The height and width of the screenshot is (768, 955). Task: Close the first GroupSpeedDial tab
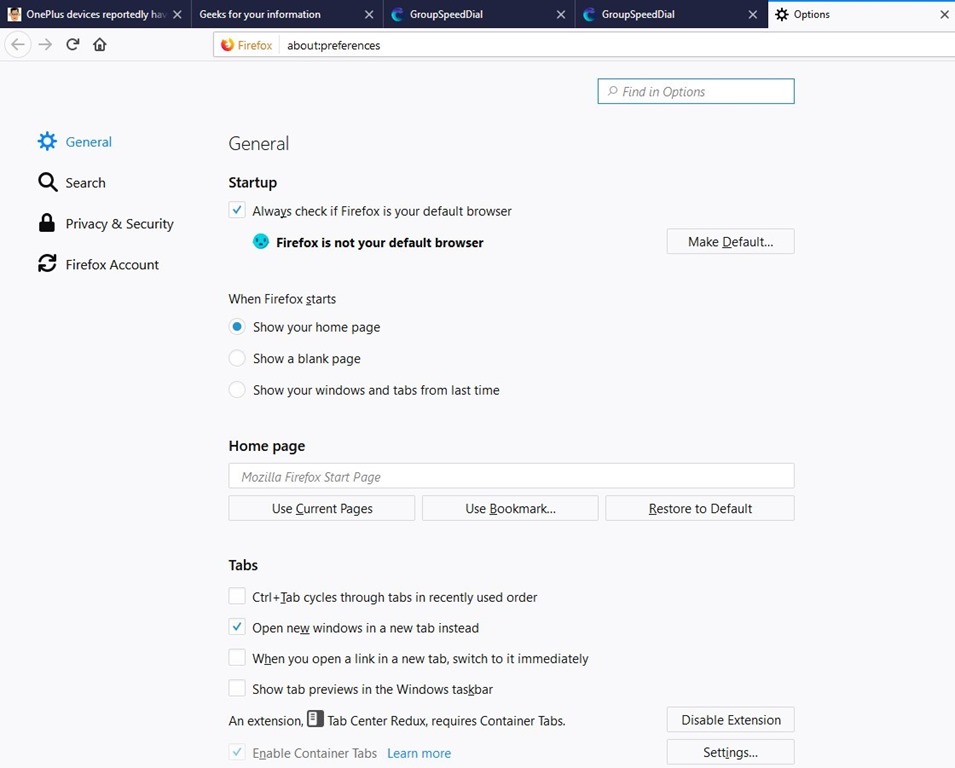coord(561,15)
